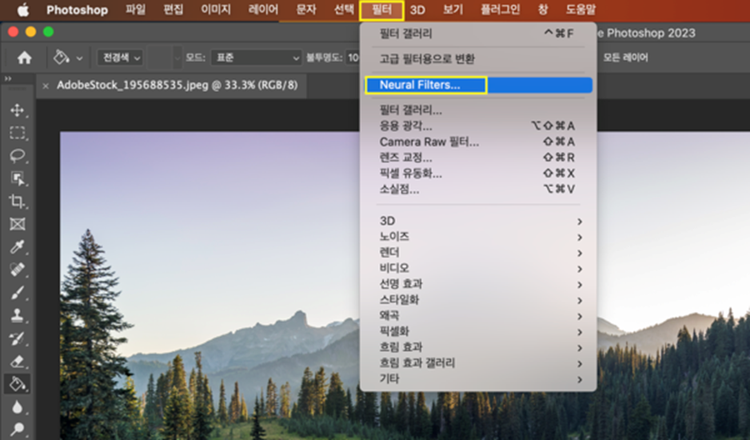The image size is (750, 440).
Task: Expand the toolbar with double-arrow icon
Action: (8, 78)
